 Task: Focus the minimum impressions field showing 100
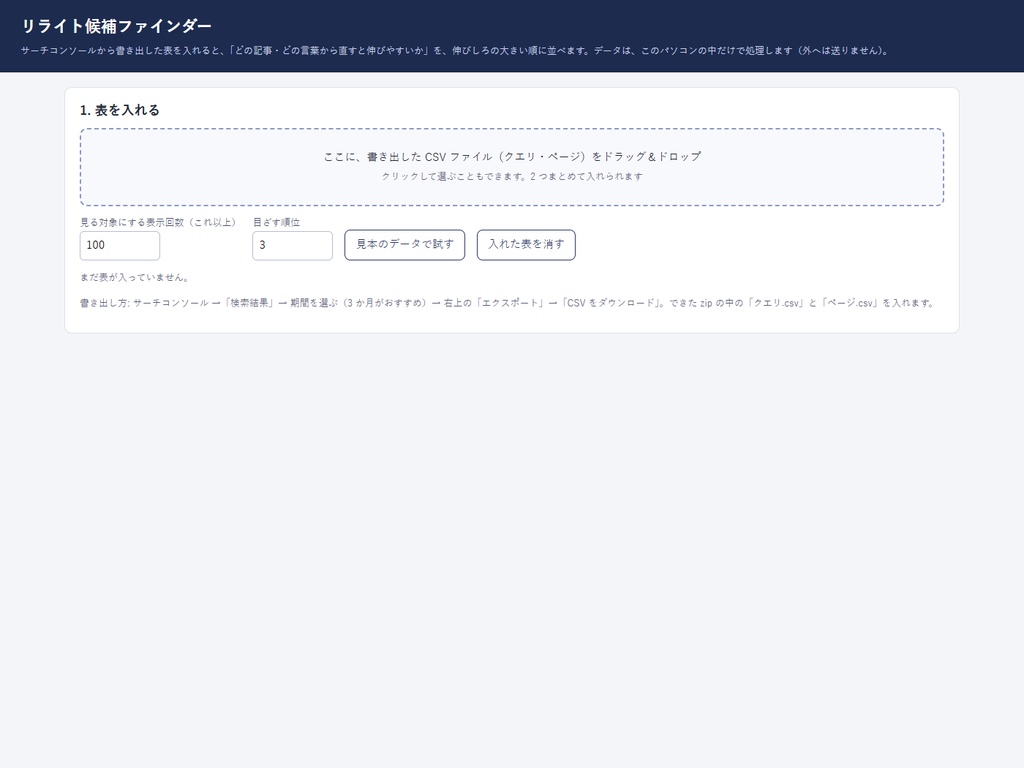(x=120, y=246)
